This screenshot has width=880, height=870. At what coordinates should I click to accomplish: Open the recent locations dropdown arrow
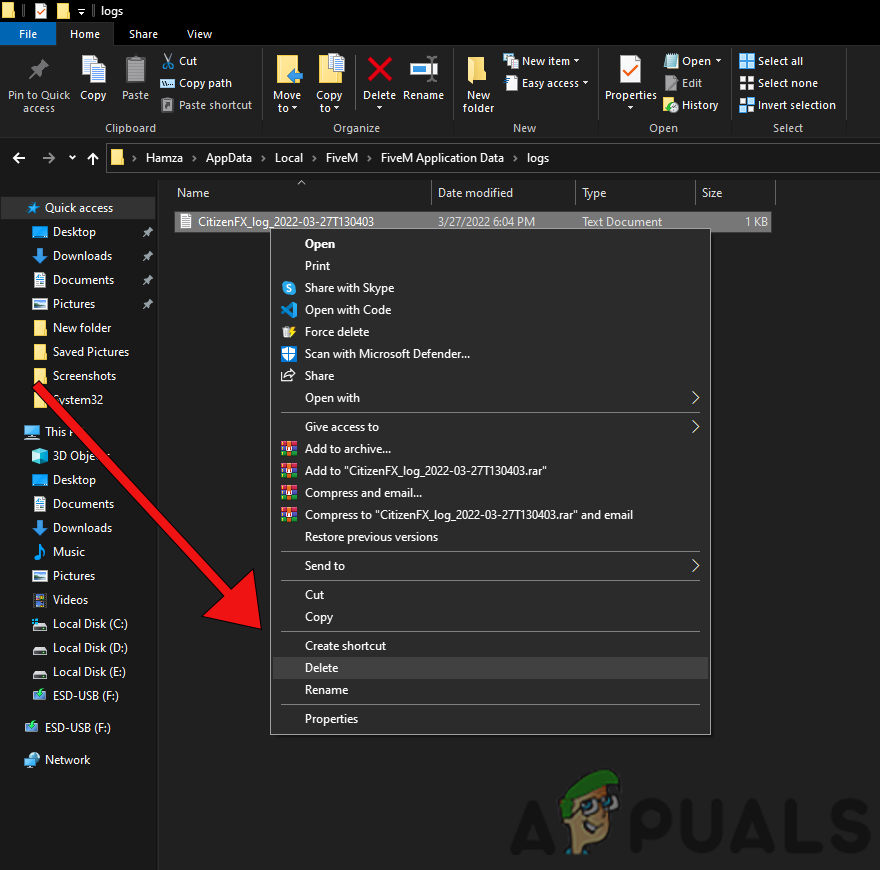click(x=72, y=158)
